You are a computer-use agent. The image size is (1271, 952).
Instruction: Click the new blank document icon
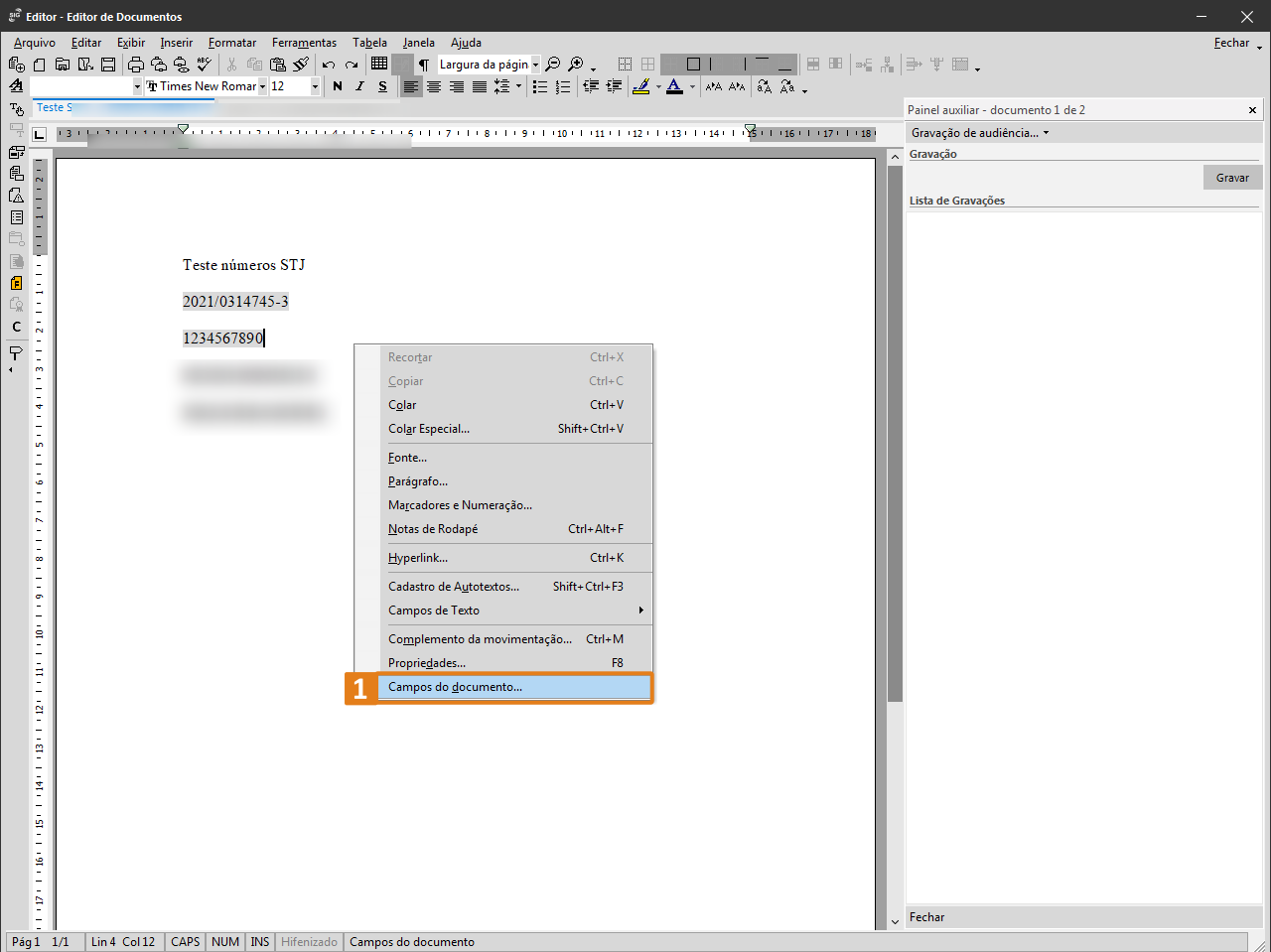coord(40,65)
